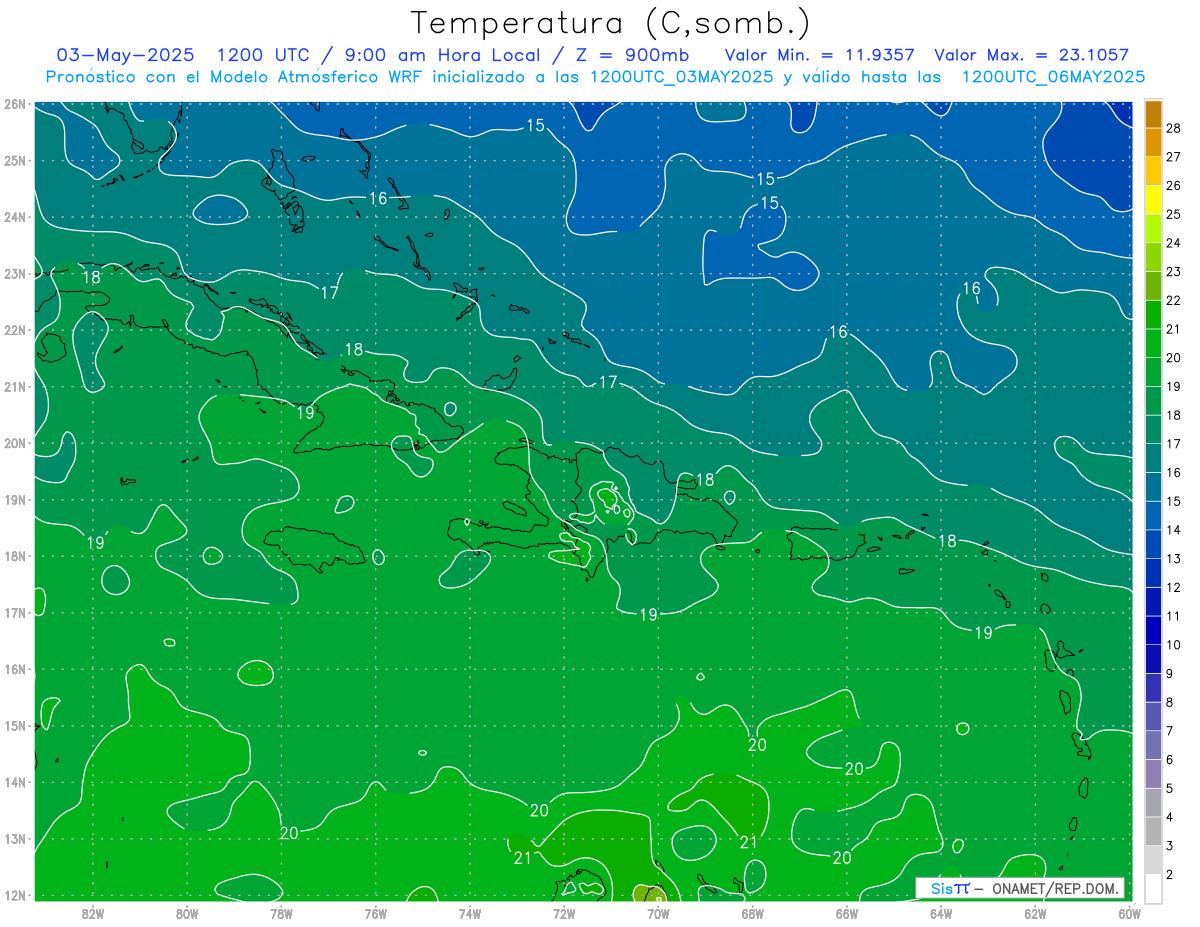1200x927 pixels.
Task: Click the grey legend swatch between 3 and 4
Action: pos(1153,831)
